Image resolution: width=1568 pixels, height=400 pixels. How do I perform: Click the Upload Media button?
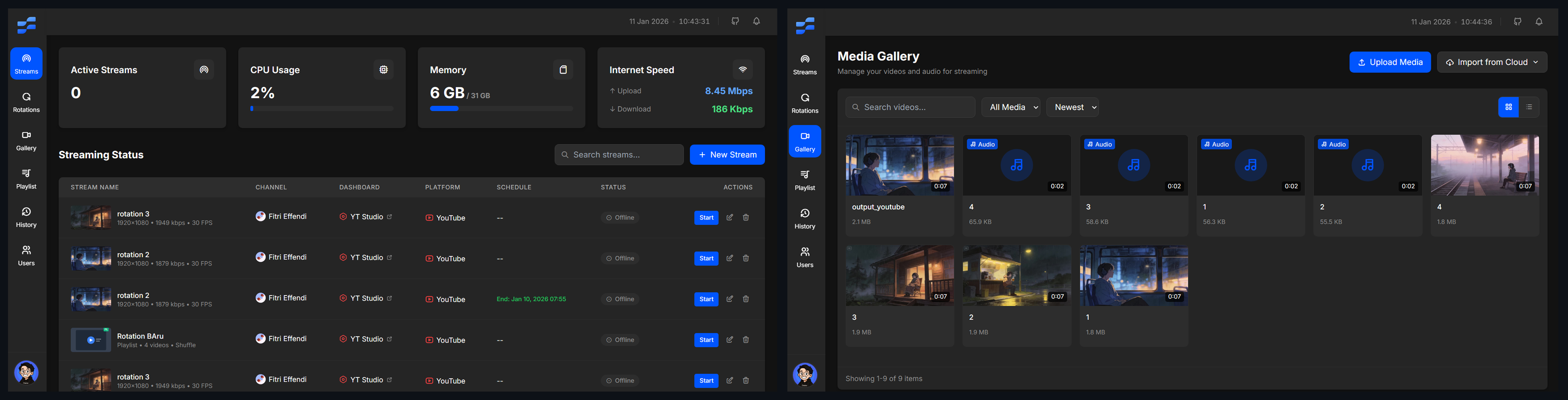point(1390,62)
